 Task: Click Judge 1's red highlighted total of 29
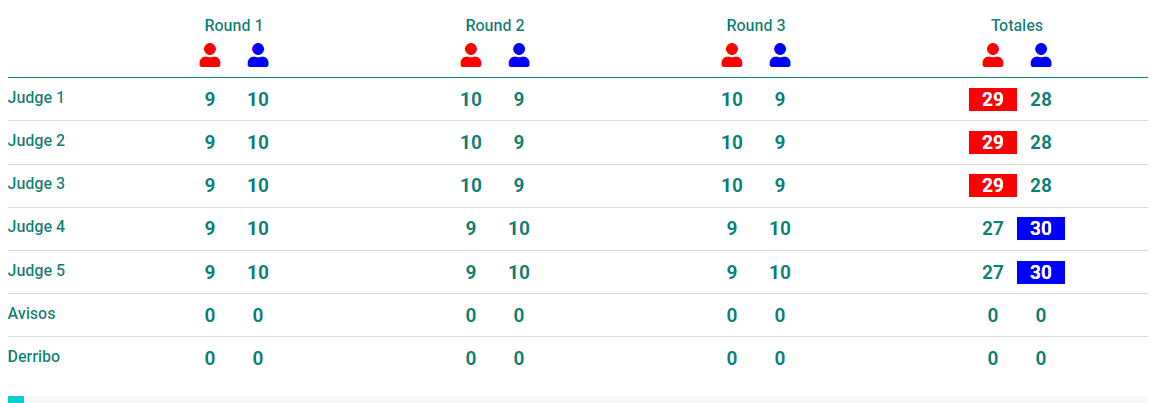click(993, 100)
